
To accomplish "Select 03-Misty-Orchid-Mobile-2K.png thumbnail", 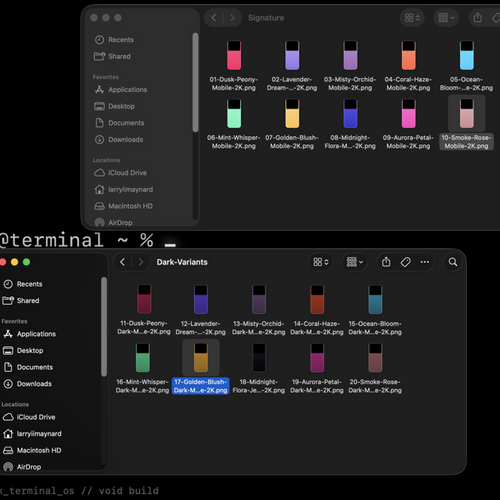I will [350, 55].
